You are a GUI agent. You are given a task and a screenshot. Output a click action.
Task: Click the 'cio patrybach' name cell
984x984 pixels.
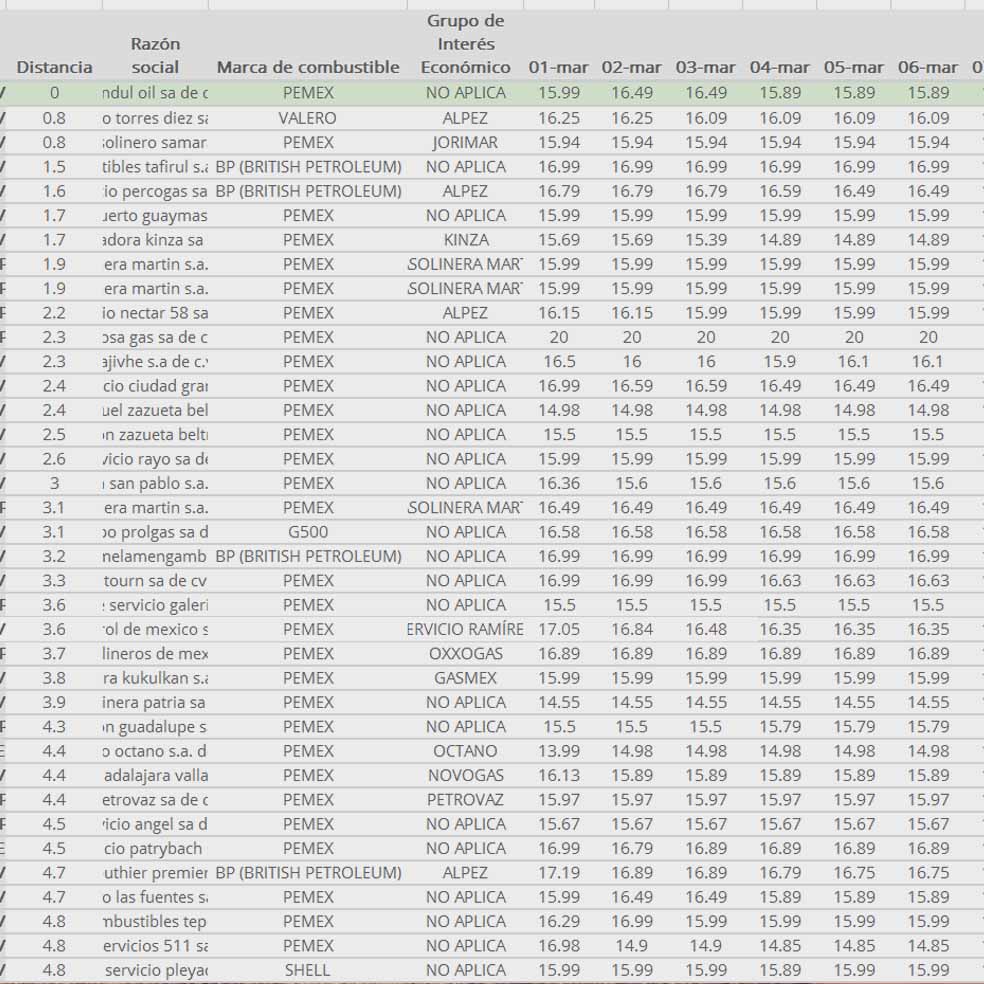pyautogui.click(x=156, y=848)
